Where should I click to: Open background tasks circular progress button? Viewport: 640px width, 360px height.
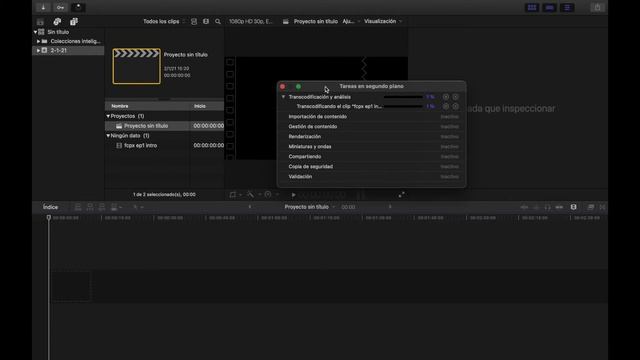point(78,7)
